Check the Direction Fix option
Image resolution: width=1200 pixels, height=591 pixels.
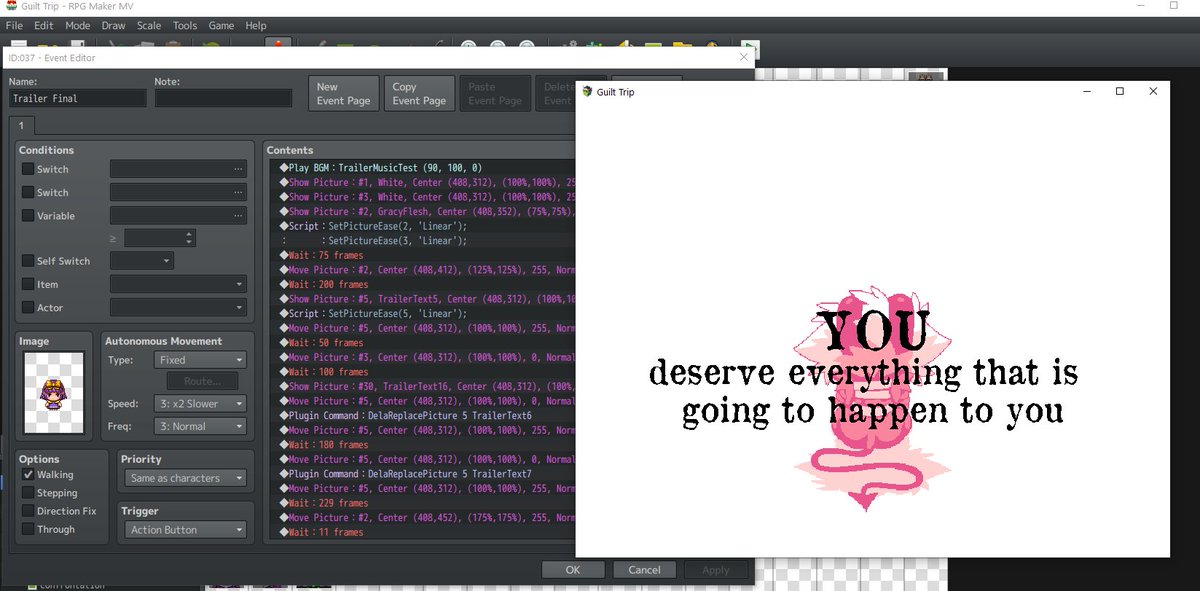28,511
